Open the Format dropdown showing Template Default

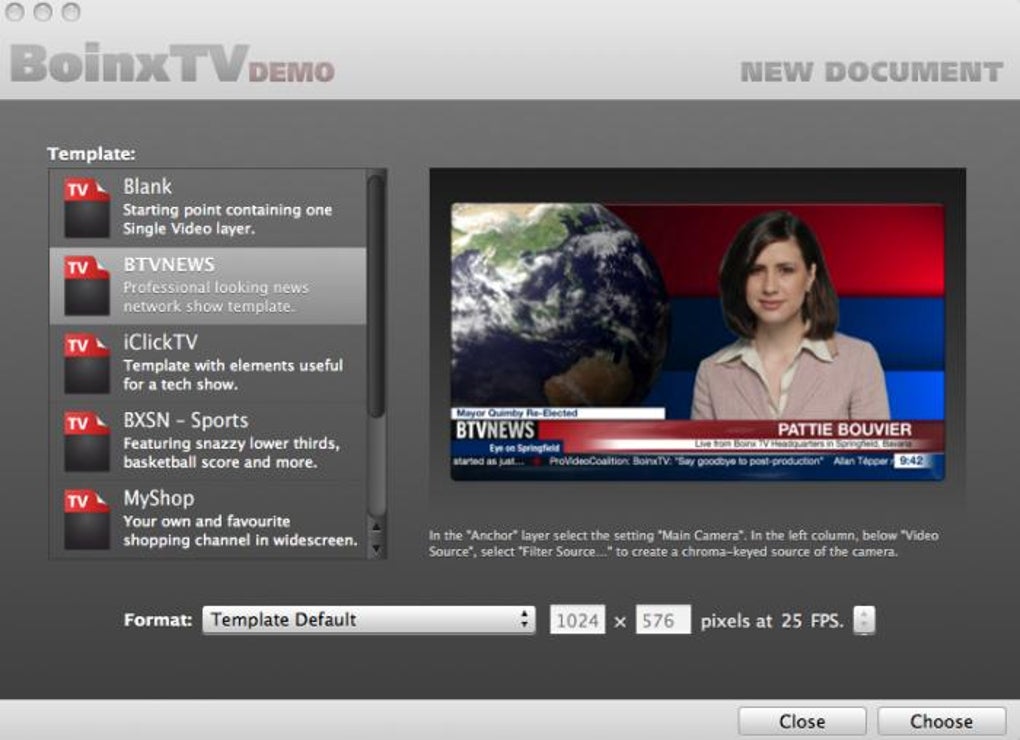point(369,620)
